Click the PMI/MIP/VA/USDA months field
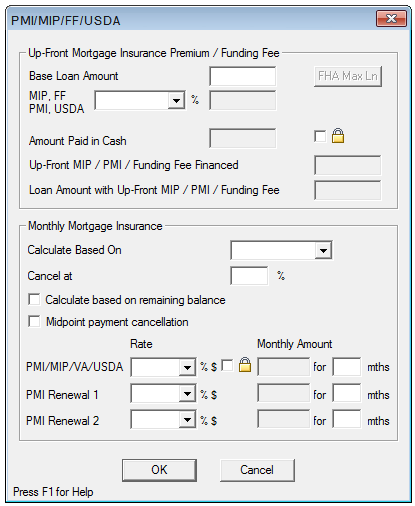The width and height of the screenshot is (415, 506). [x=347, y=367]
